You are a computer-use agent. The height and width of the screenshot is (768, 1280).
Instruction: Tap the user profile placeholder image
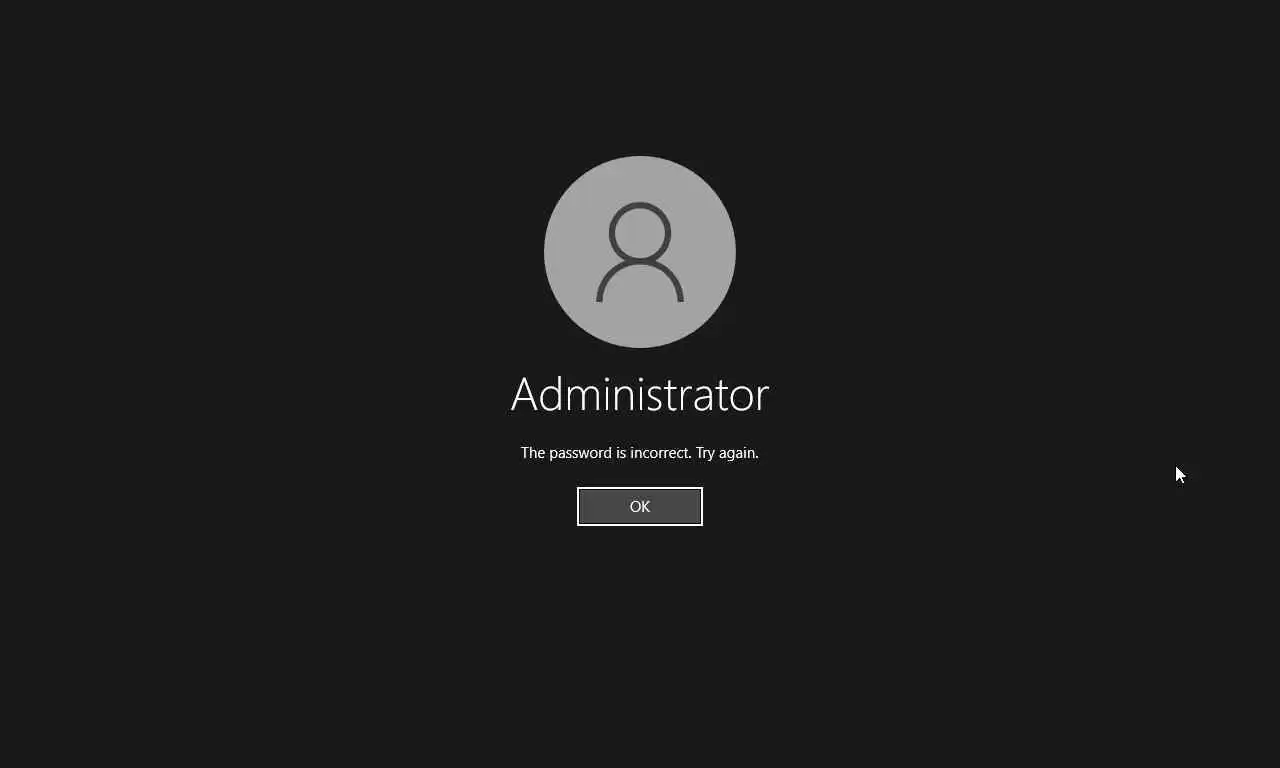coord(640,252)
